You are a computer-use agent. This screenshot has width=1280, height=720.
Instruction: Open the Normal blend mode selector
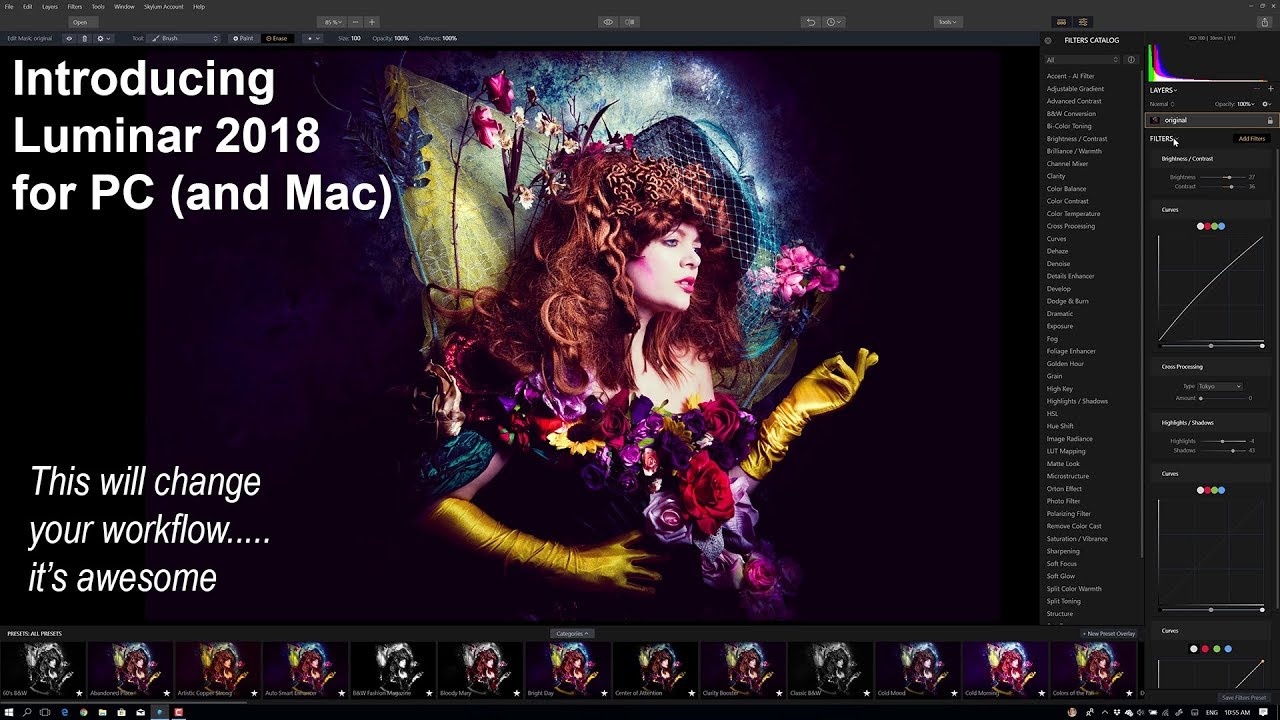[x=1162, y=104]
